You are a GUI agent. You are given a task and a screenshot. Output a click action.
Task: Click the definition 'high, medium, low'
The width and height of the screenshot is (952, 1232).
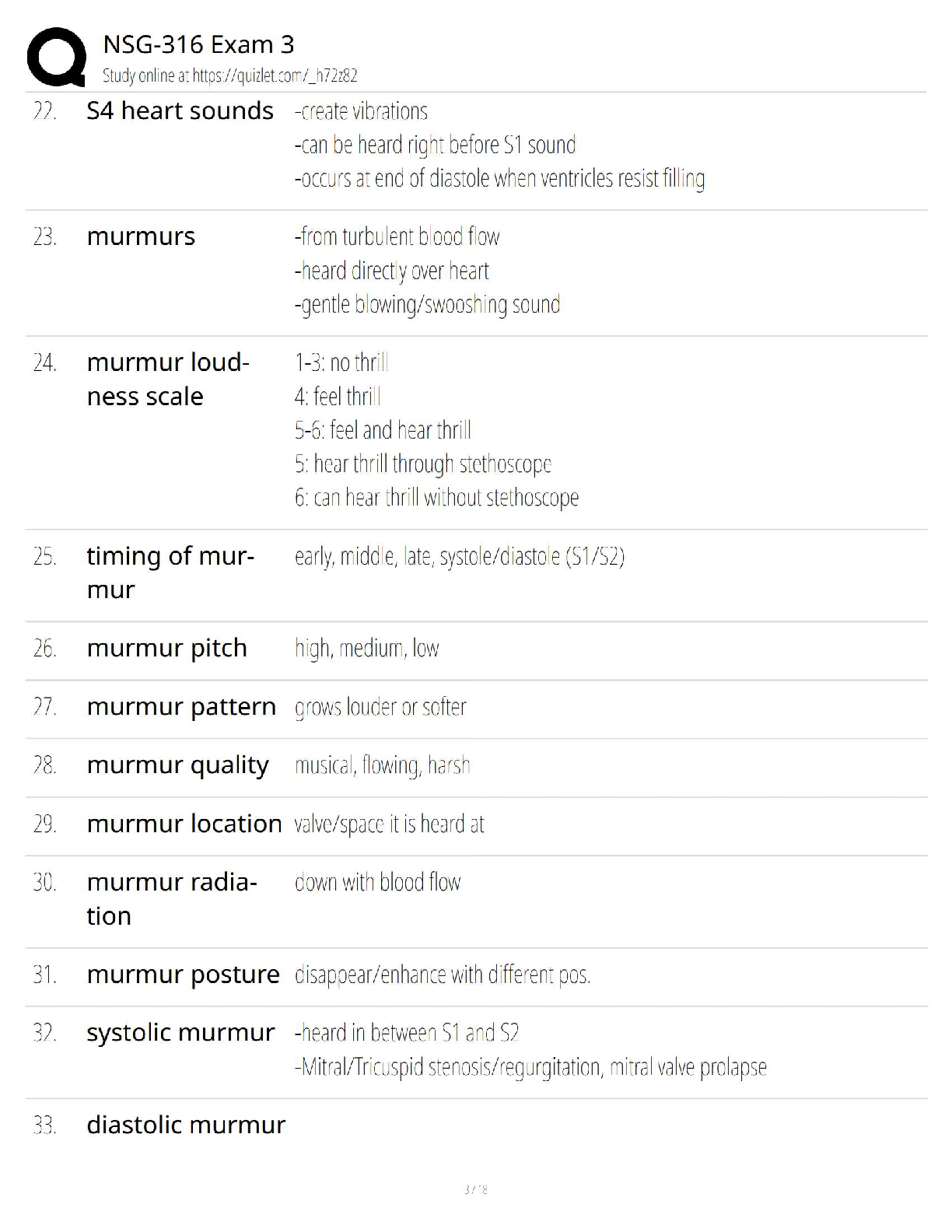point(366,649)
